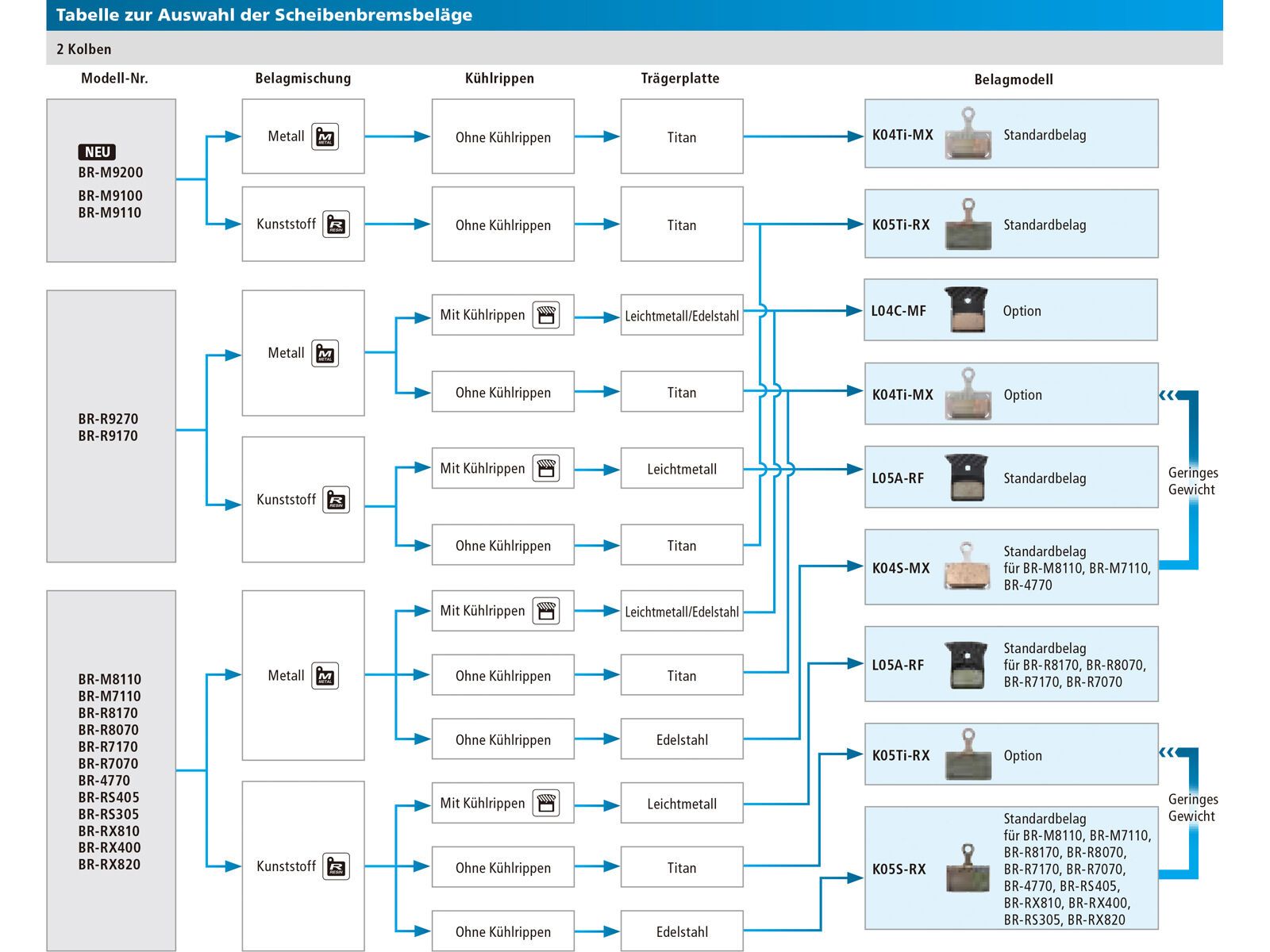
Task: Click cooling-fin icon in BR-R9270 Kunststoff row
Action: point(546,468)
